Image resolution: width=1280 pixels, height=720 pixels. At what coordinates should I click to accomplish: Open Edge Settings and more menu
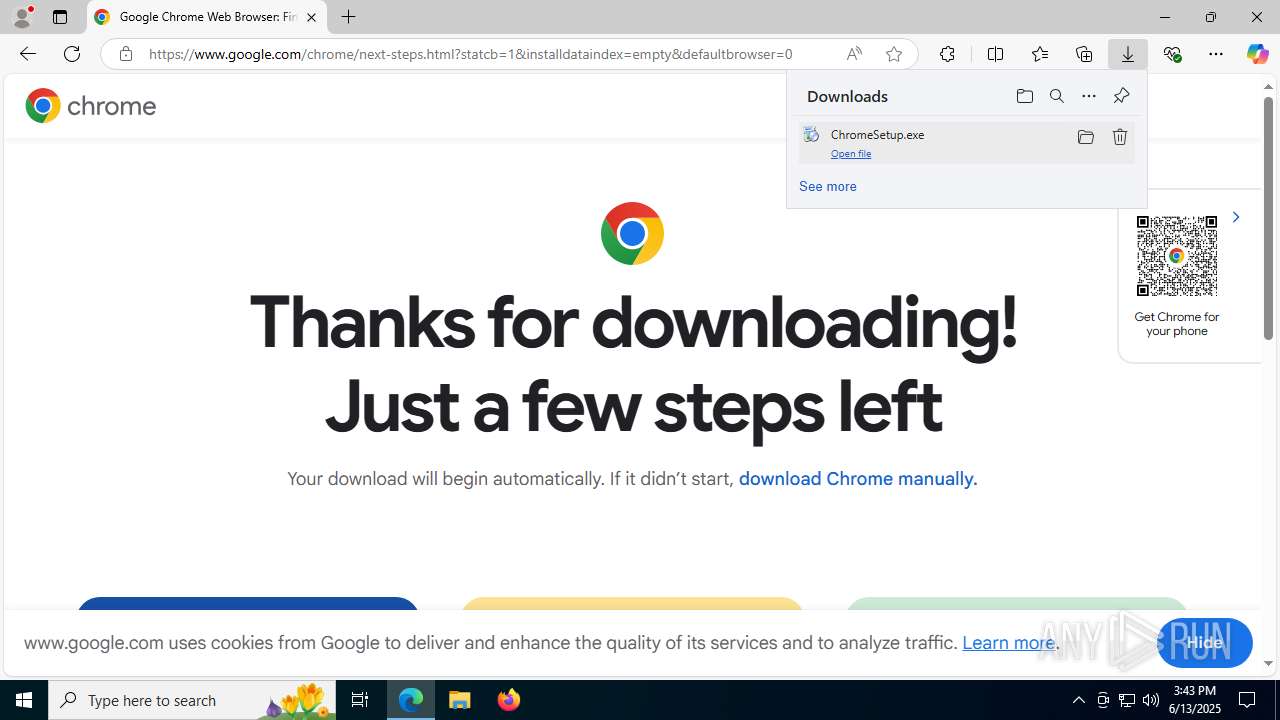click(x=1216, y=54)
